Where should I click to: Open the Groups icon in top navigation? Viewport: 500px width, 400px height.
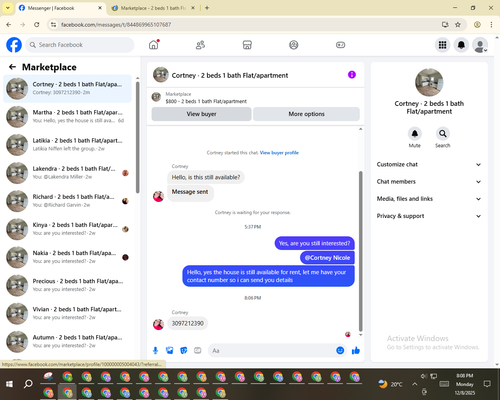(294, 45)
